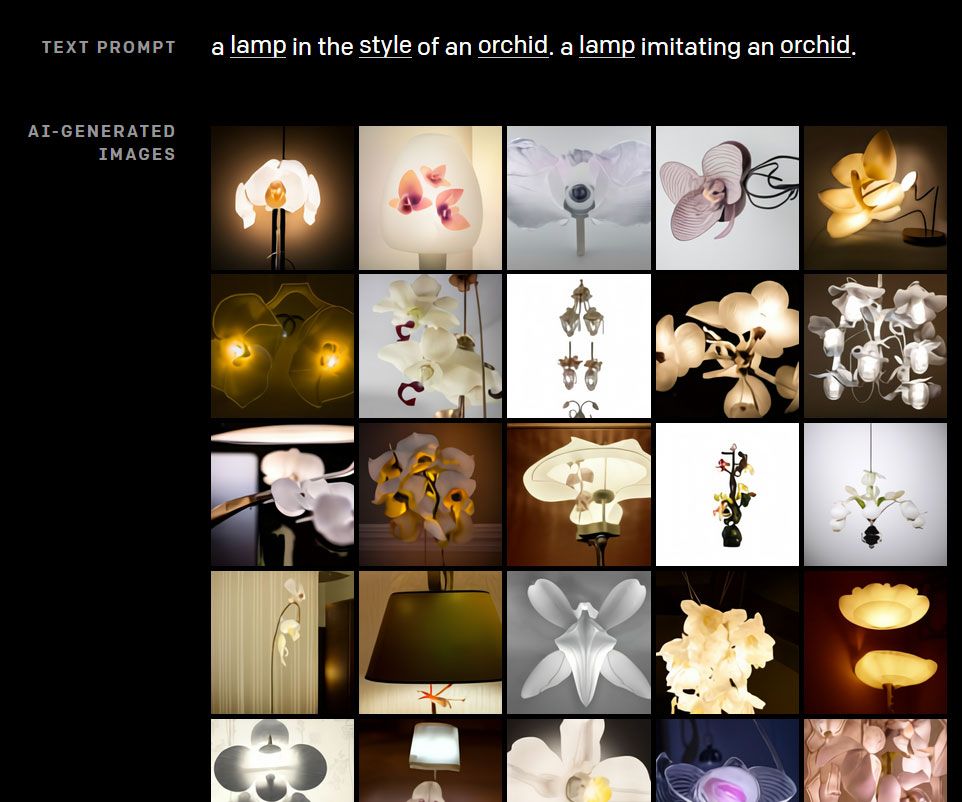View pale lavender orchid with lens-like center
Screen dimensions: 962x802
(x=579, y=198)
